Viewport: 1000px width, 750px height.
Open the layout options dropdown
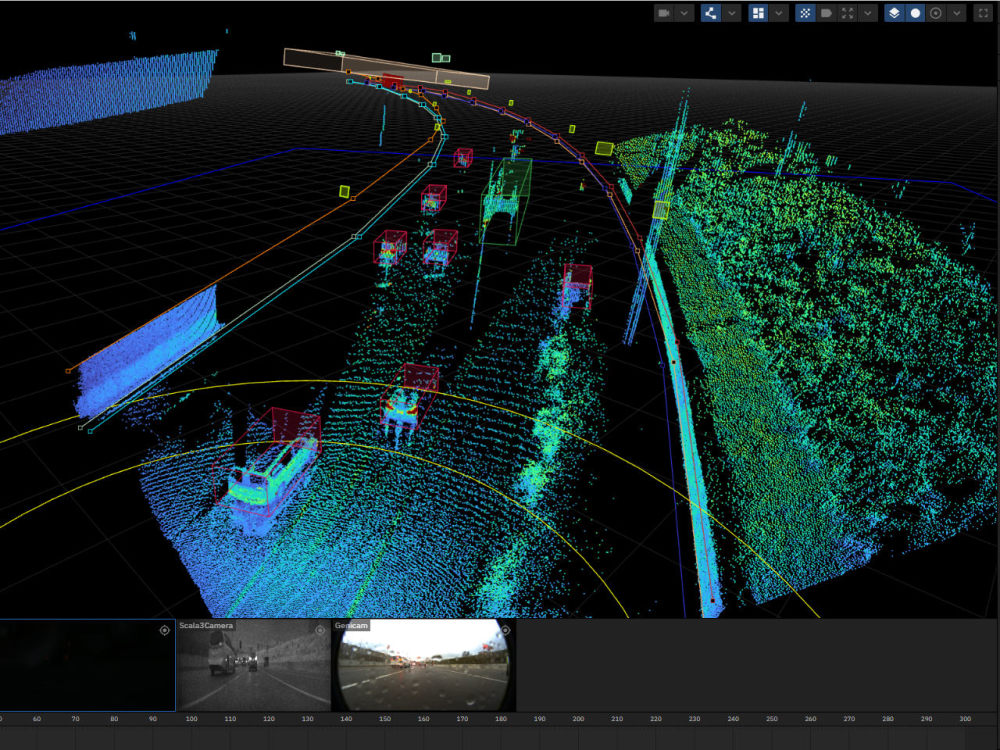778,13
